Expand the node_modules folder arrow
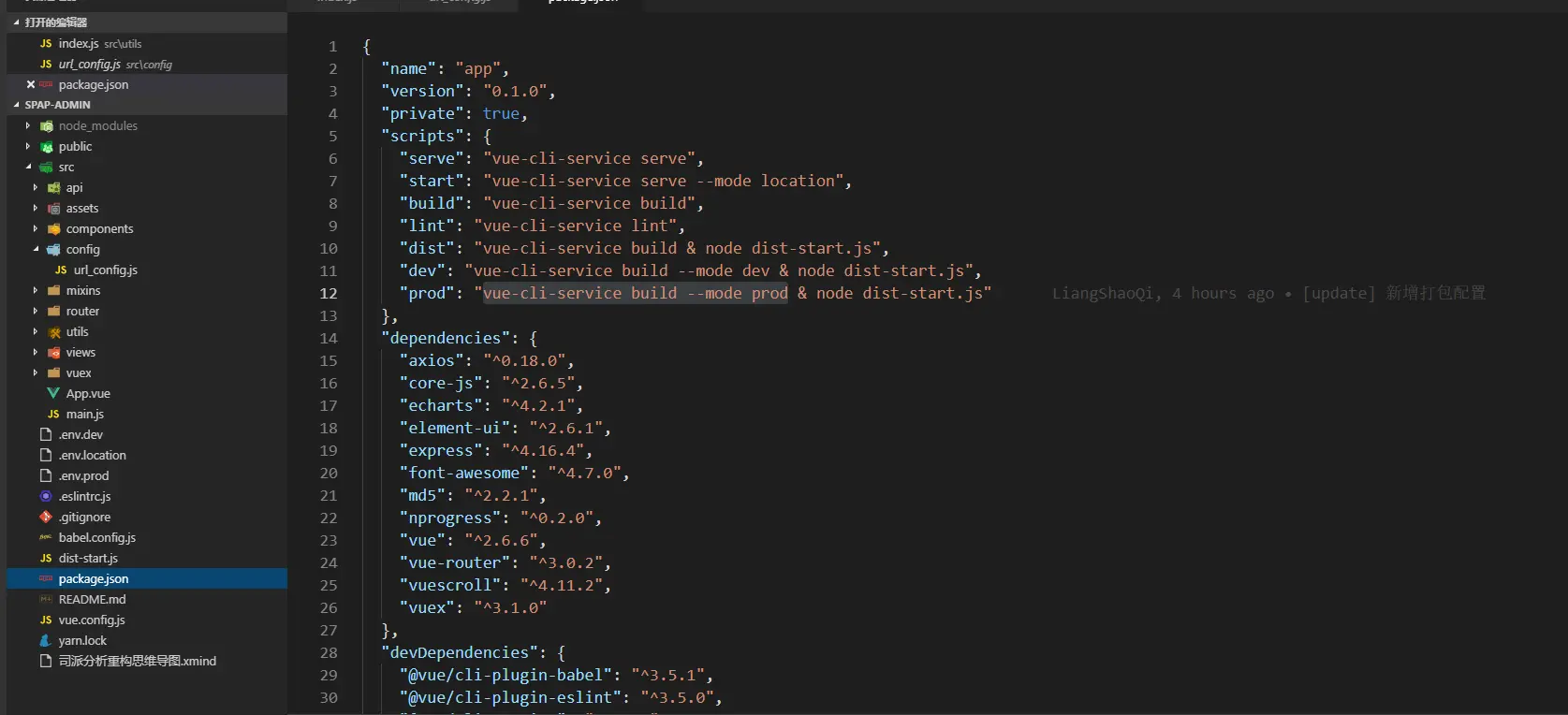The width and height of the screenshot is (1568, 715). point(28,125)
